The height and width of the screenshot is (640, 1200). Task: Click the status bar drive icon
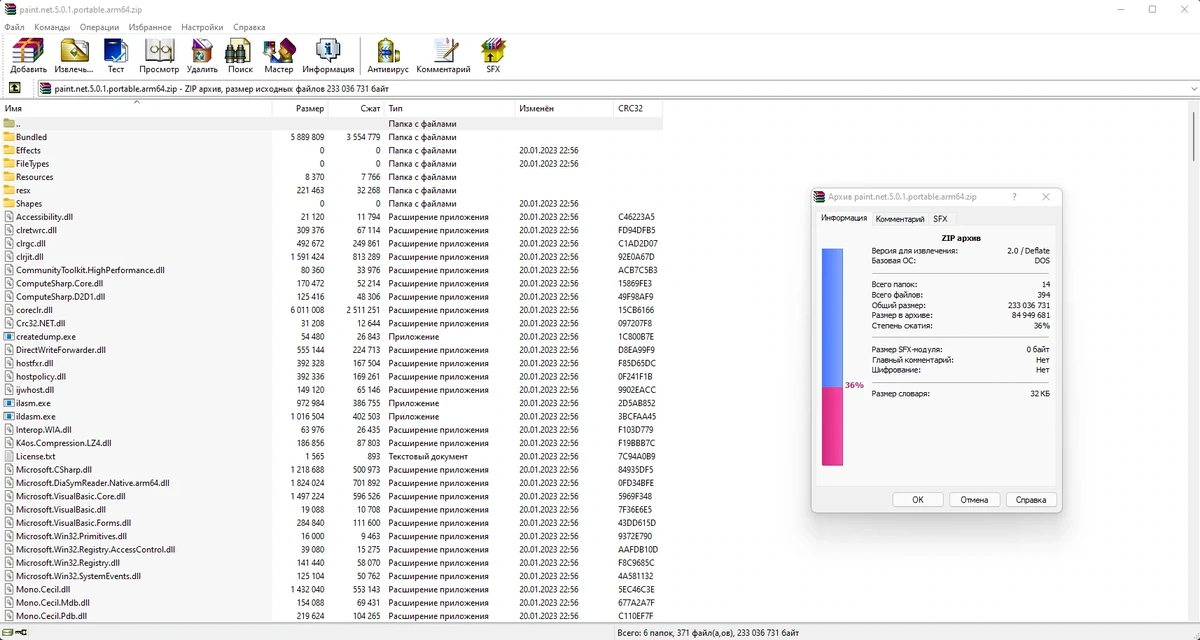tap(8, 633)
